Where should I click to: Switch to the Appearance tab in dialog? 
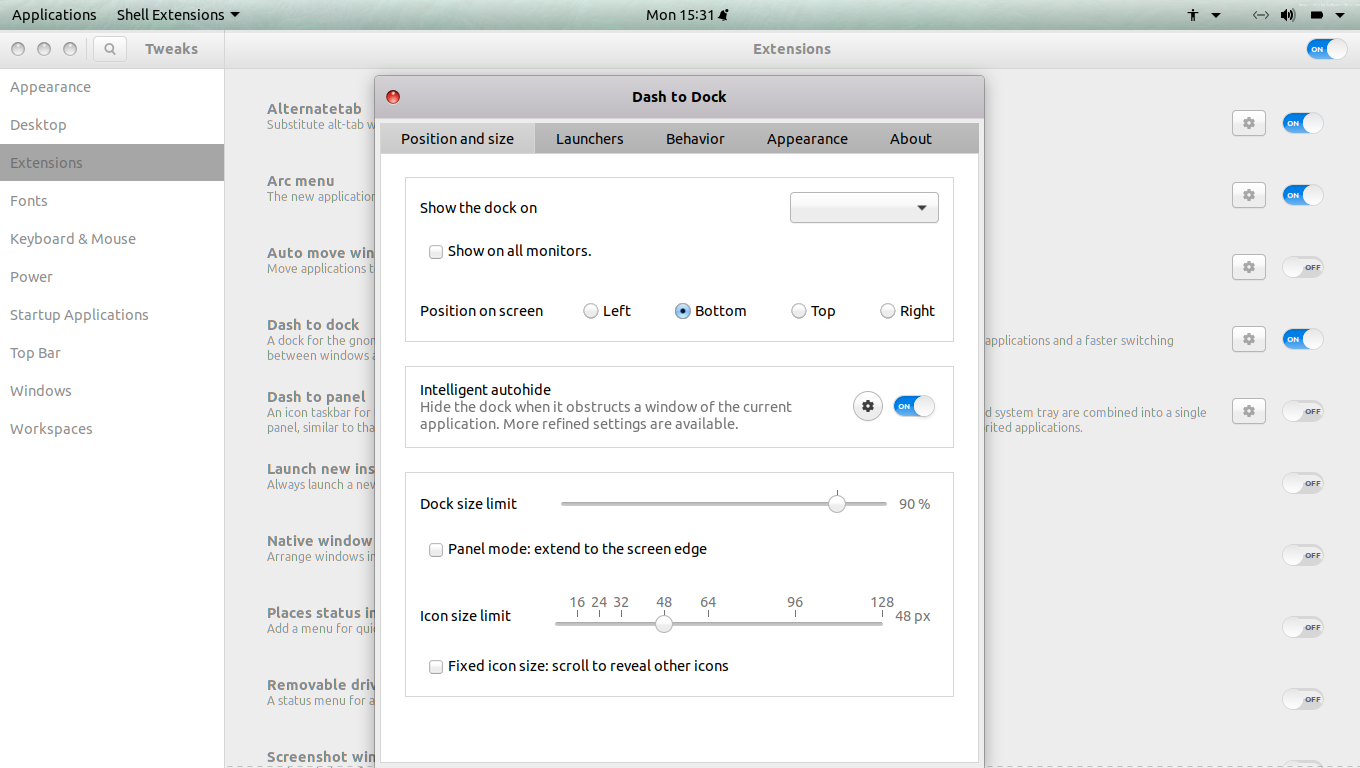pyautogui.click(x=807, y=139)
